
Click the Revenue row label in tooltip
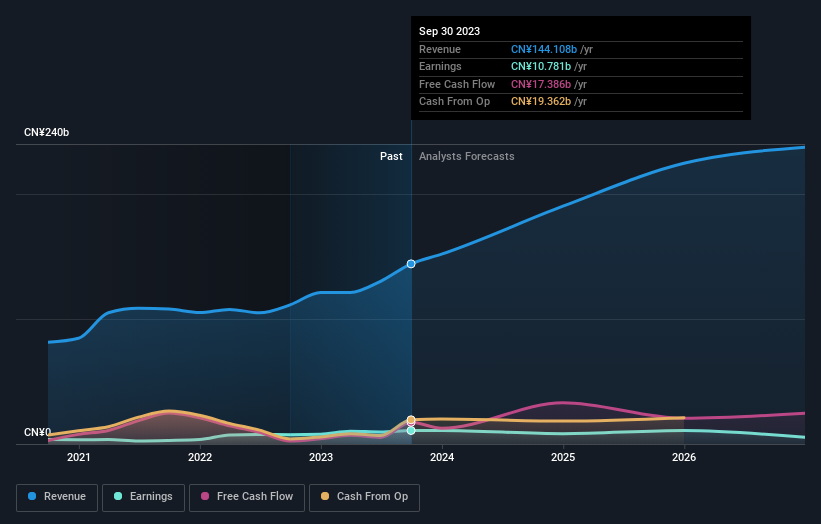[x=440, y=49]
